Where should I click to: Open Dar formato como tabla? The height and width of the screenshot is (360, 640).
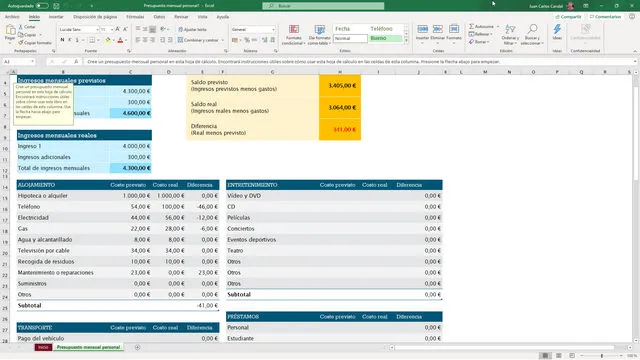319,35
